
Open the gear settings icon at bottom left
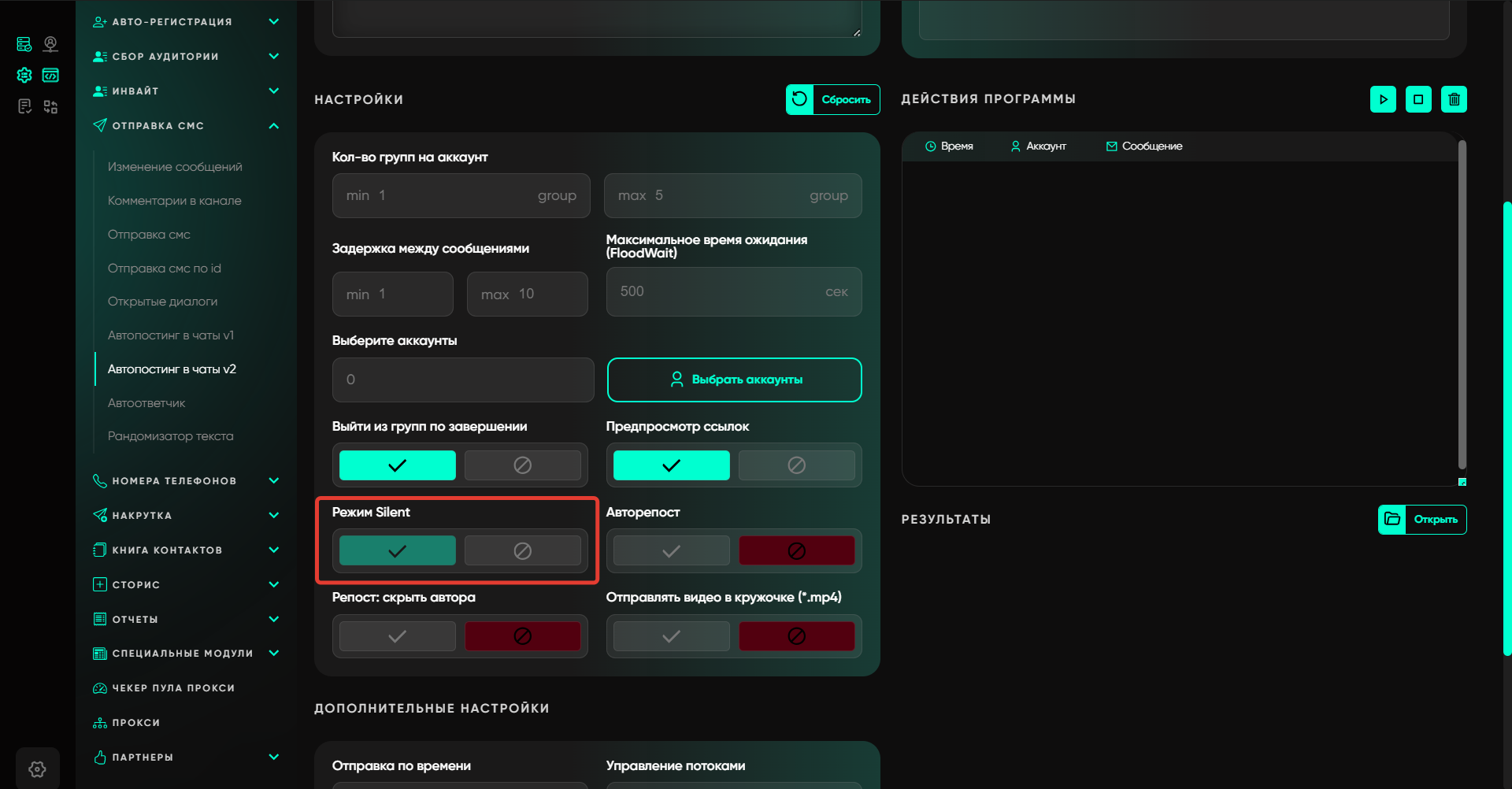pos(37,769)
